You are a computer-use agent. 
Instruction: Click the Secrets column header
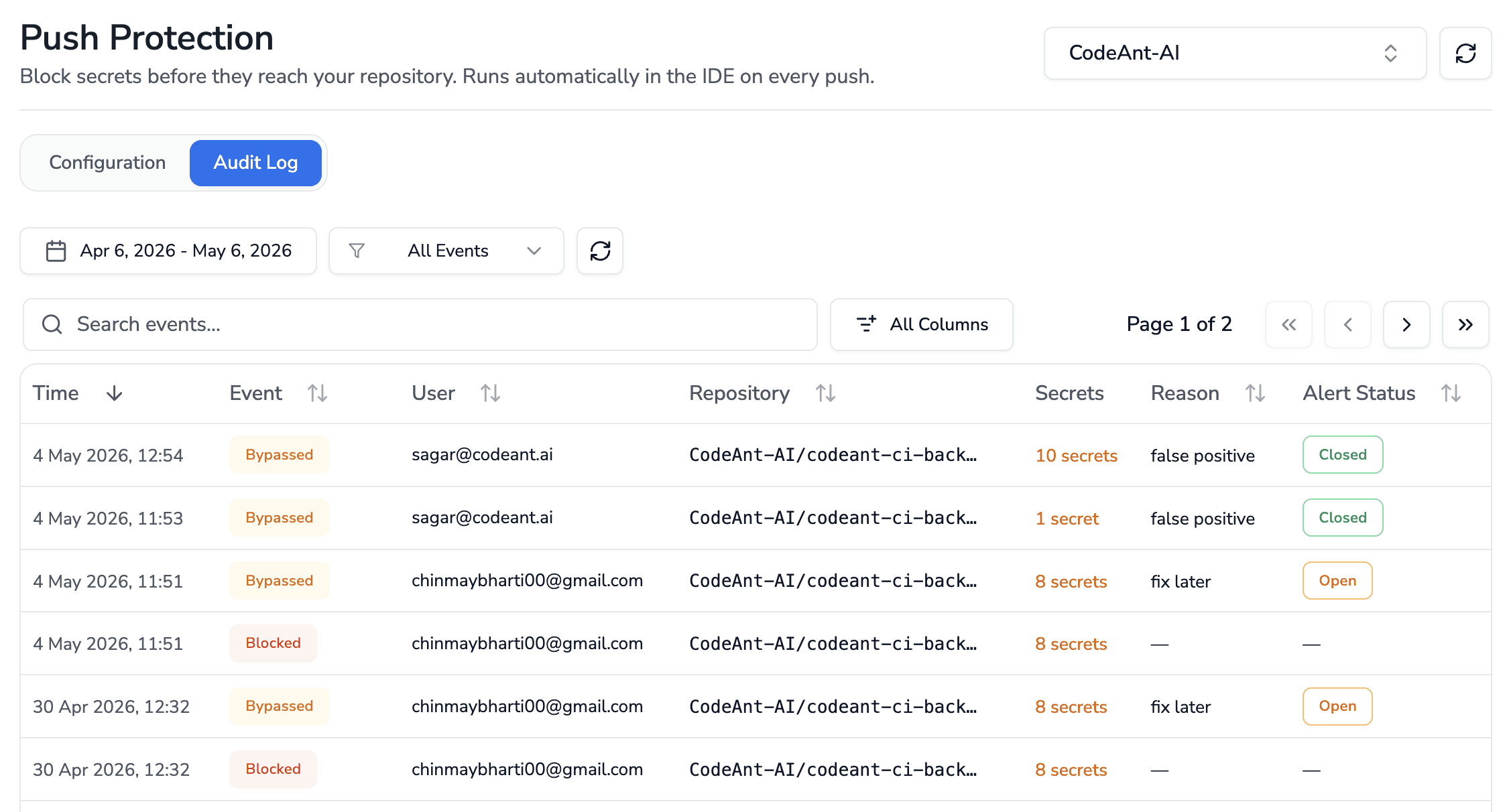pyautogui.click(x=1069, y=393)
